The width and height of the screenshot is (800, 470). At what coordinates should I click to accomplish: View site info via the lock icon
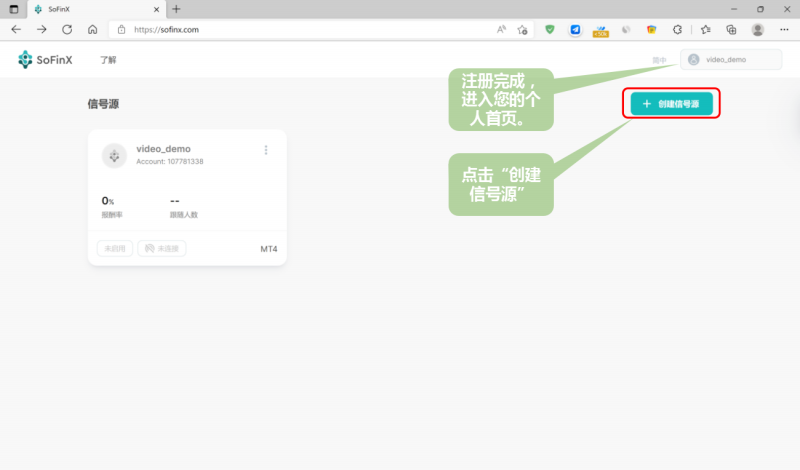[x=121, y=30]
